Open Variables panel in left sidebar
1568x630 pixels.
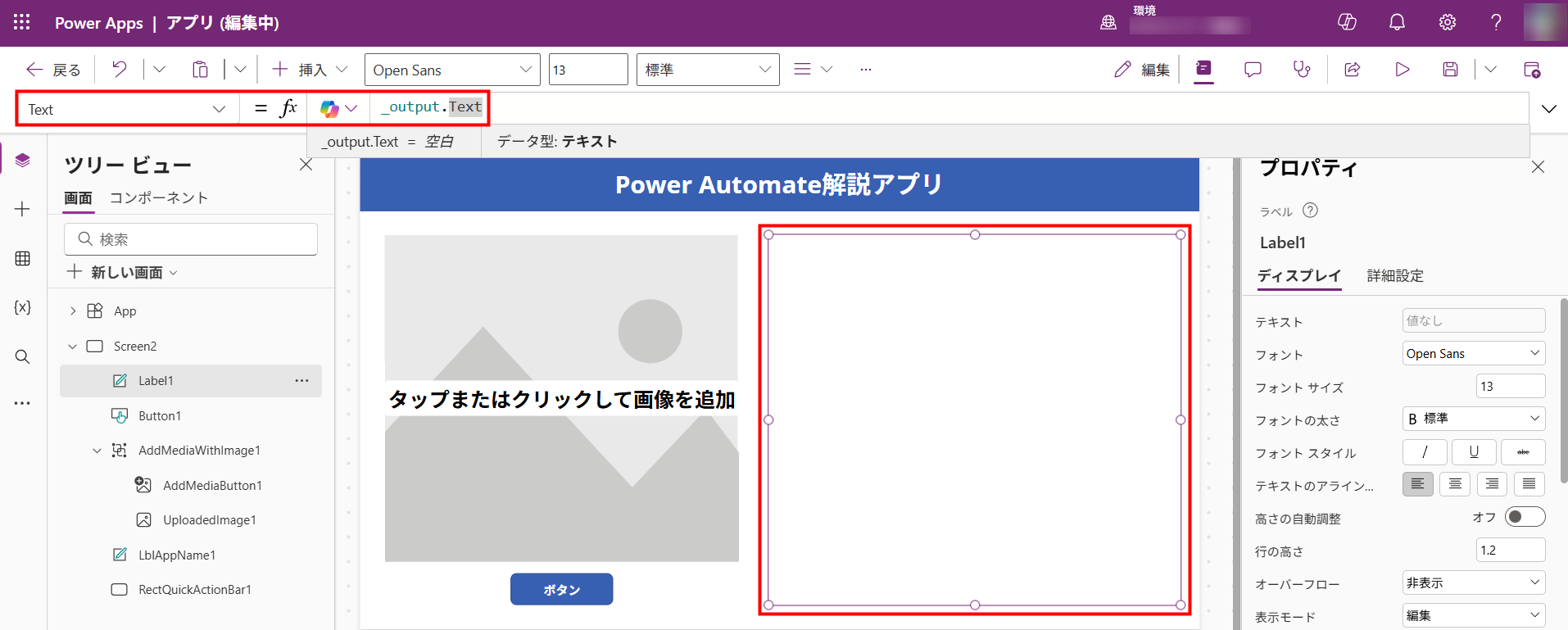click(22, 307)
